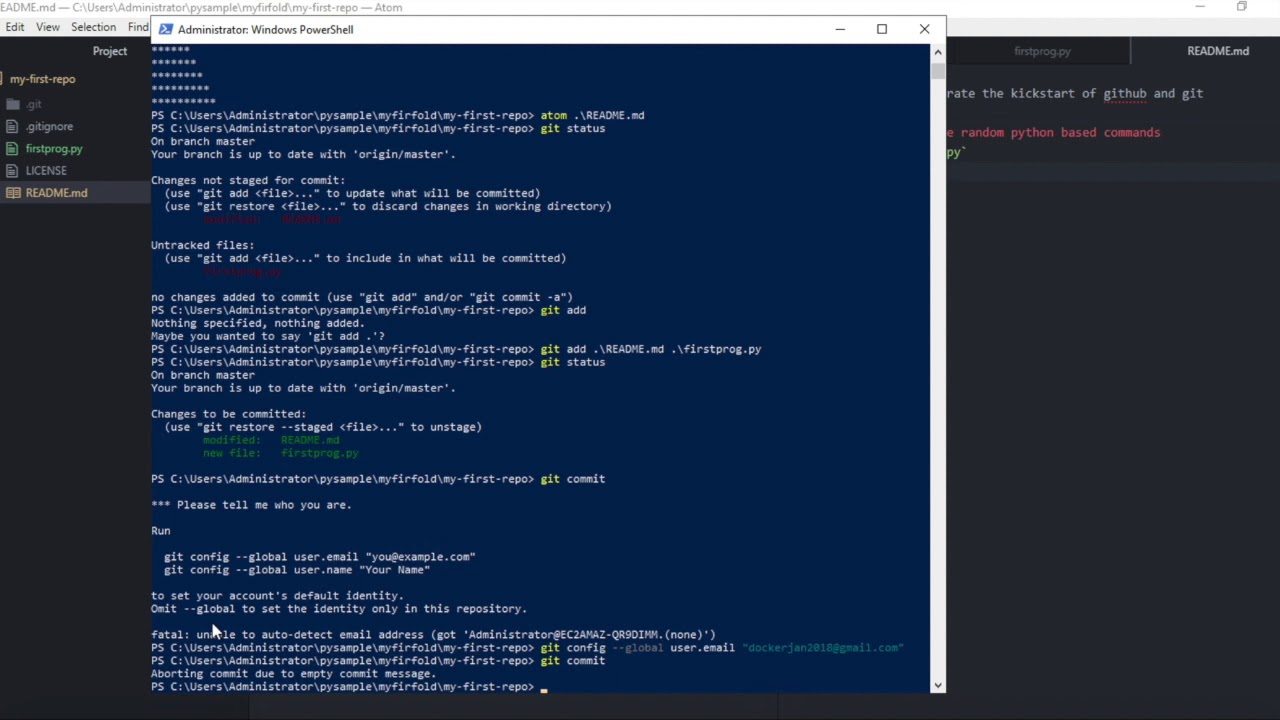Maximize the PowerShell window

882,29
